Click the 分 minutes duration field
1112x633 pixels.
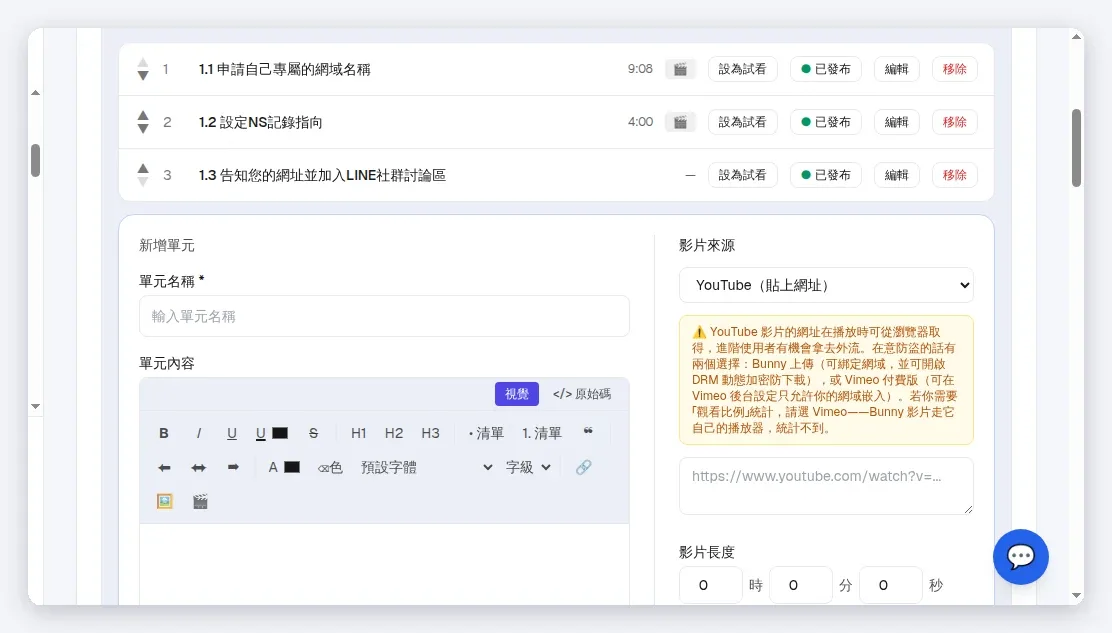(x=801, y=586)
